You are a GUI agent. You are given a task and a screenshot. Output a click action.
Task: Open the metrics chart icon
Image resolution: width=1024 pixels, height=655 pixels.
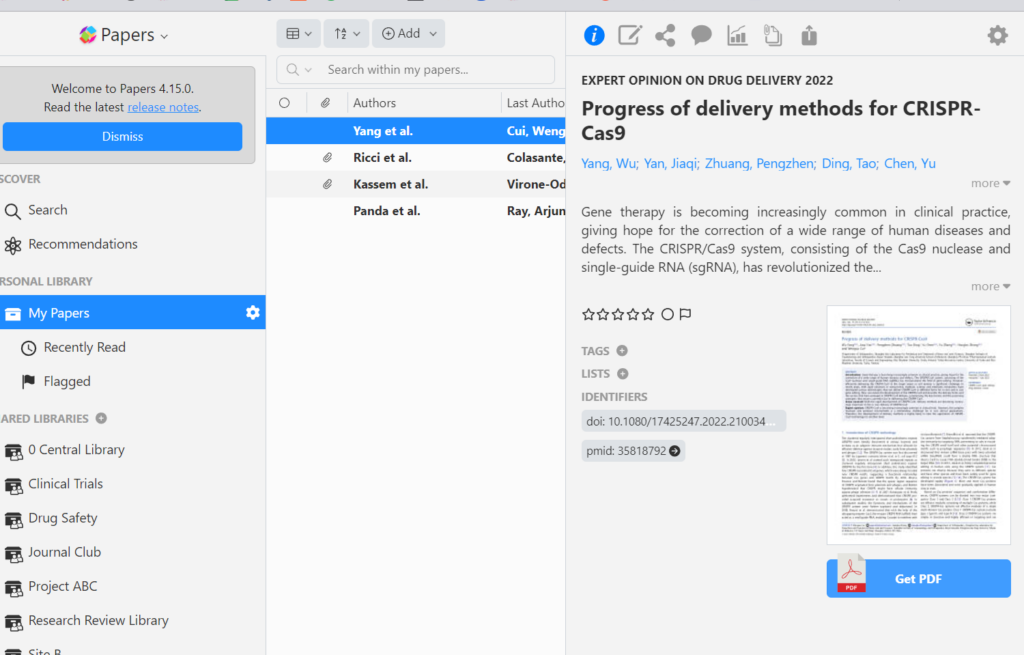coord(737,36)
